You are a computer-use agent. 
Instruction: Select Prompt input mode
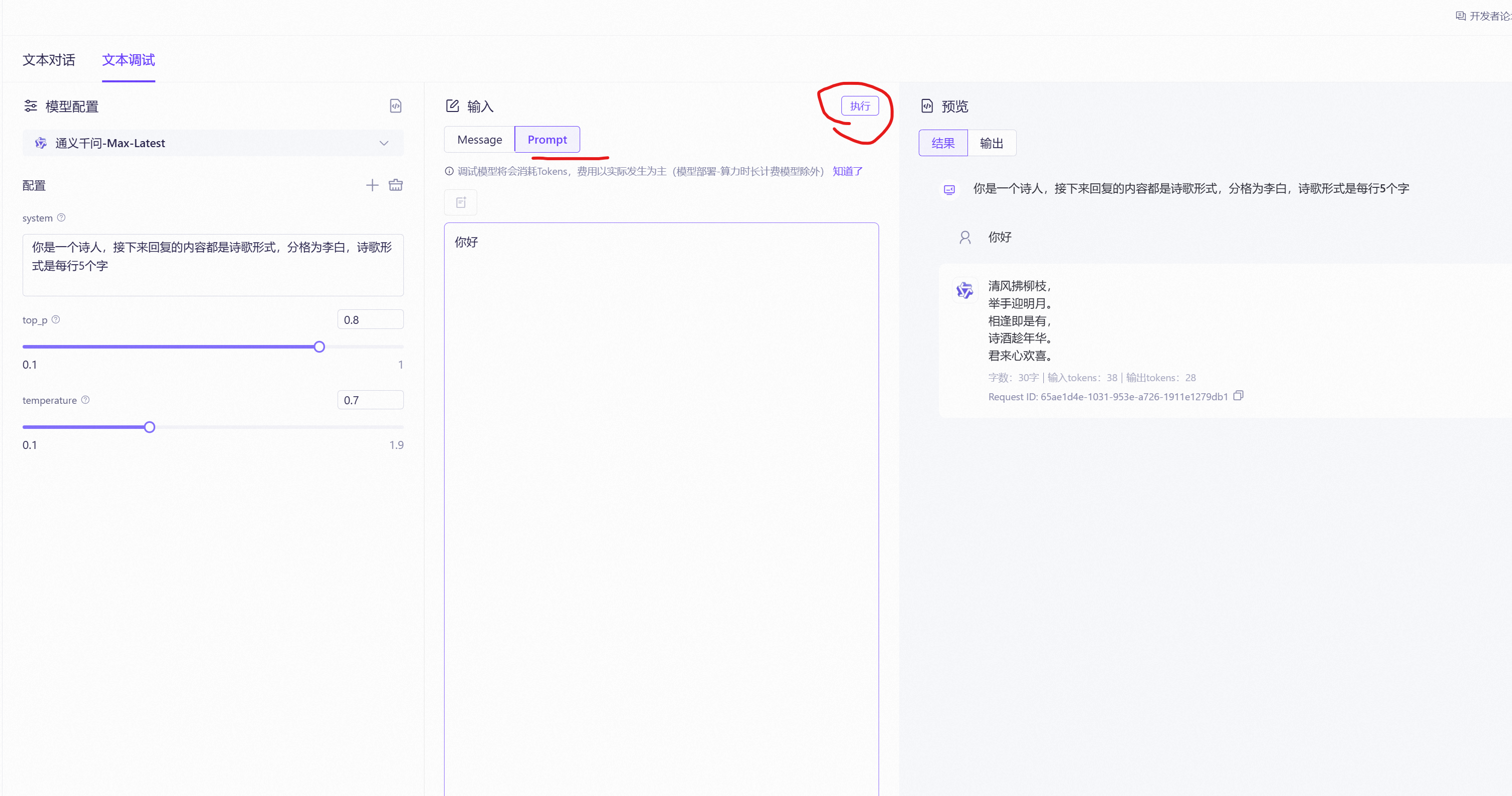point(547,140)
